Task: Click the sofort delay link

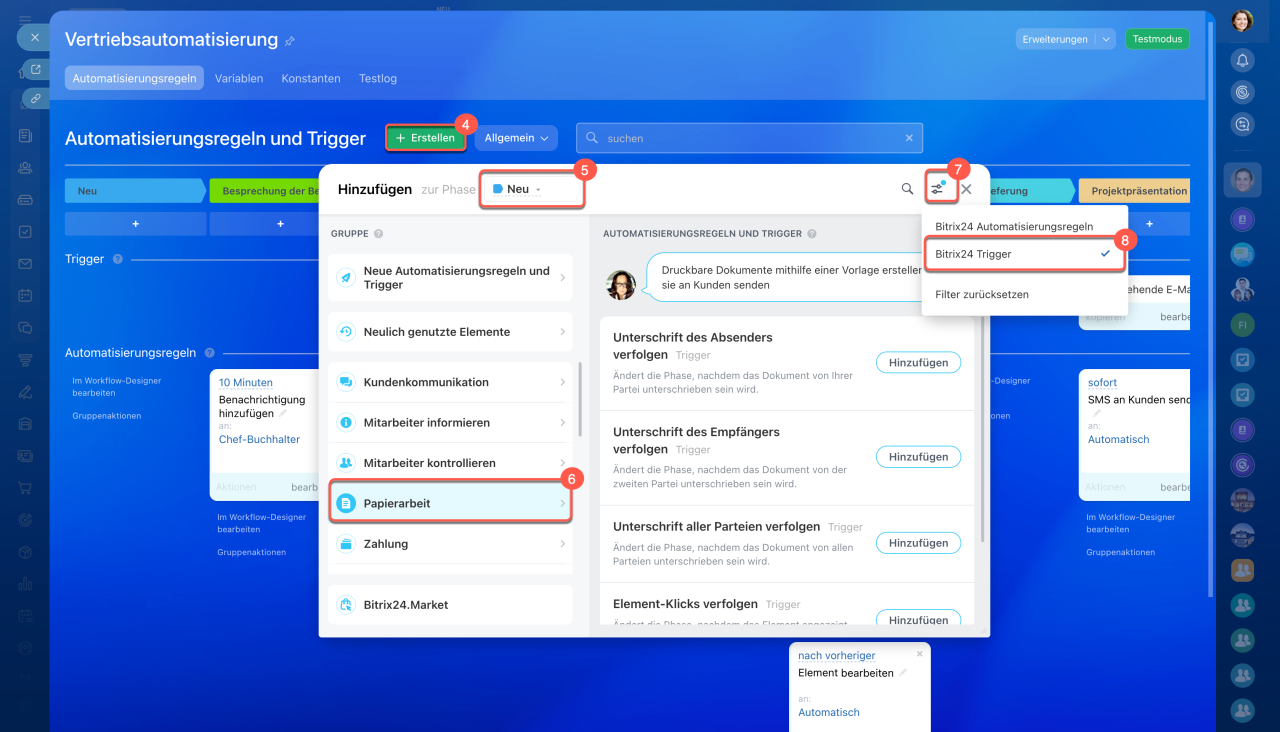Action: 1104,383
